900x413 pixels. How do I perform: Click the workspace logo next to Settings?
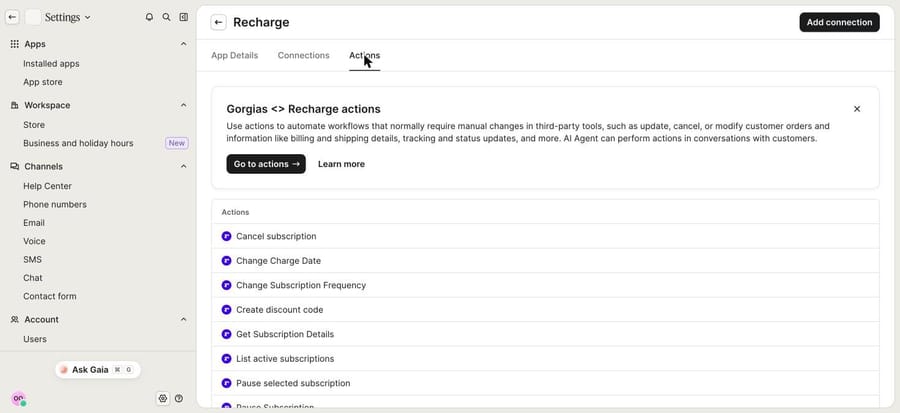[x=33, y=17]
